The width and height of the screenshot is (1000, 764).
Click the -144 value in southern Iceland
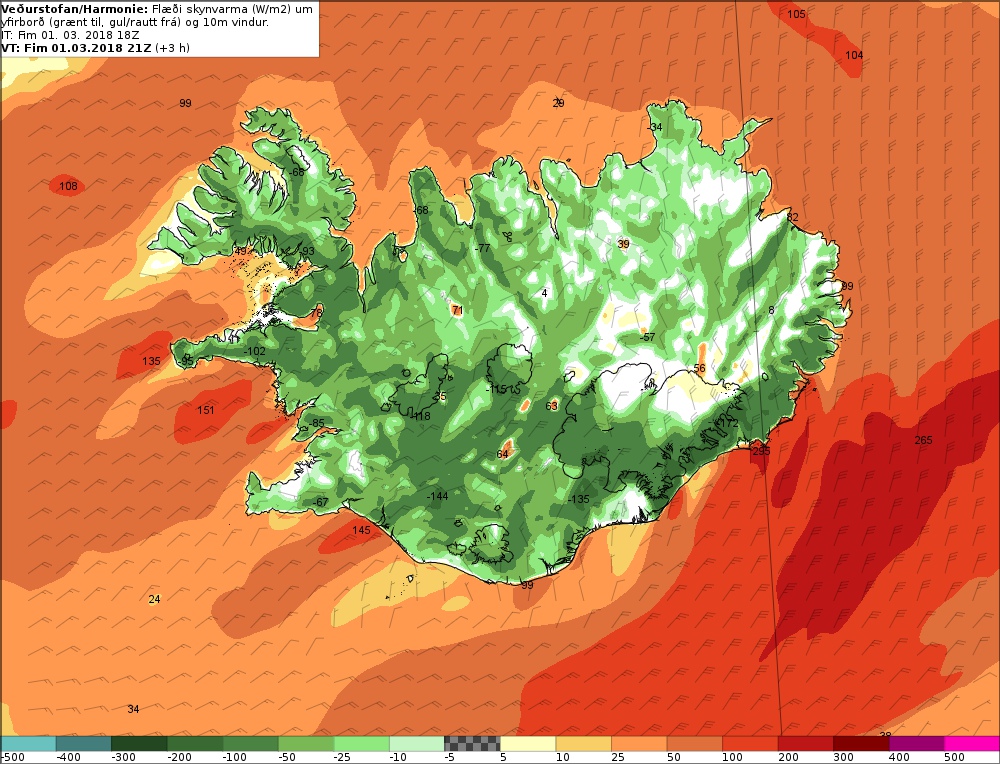pos(438,496)
